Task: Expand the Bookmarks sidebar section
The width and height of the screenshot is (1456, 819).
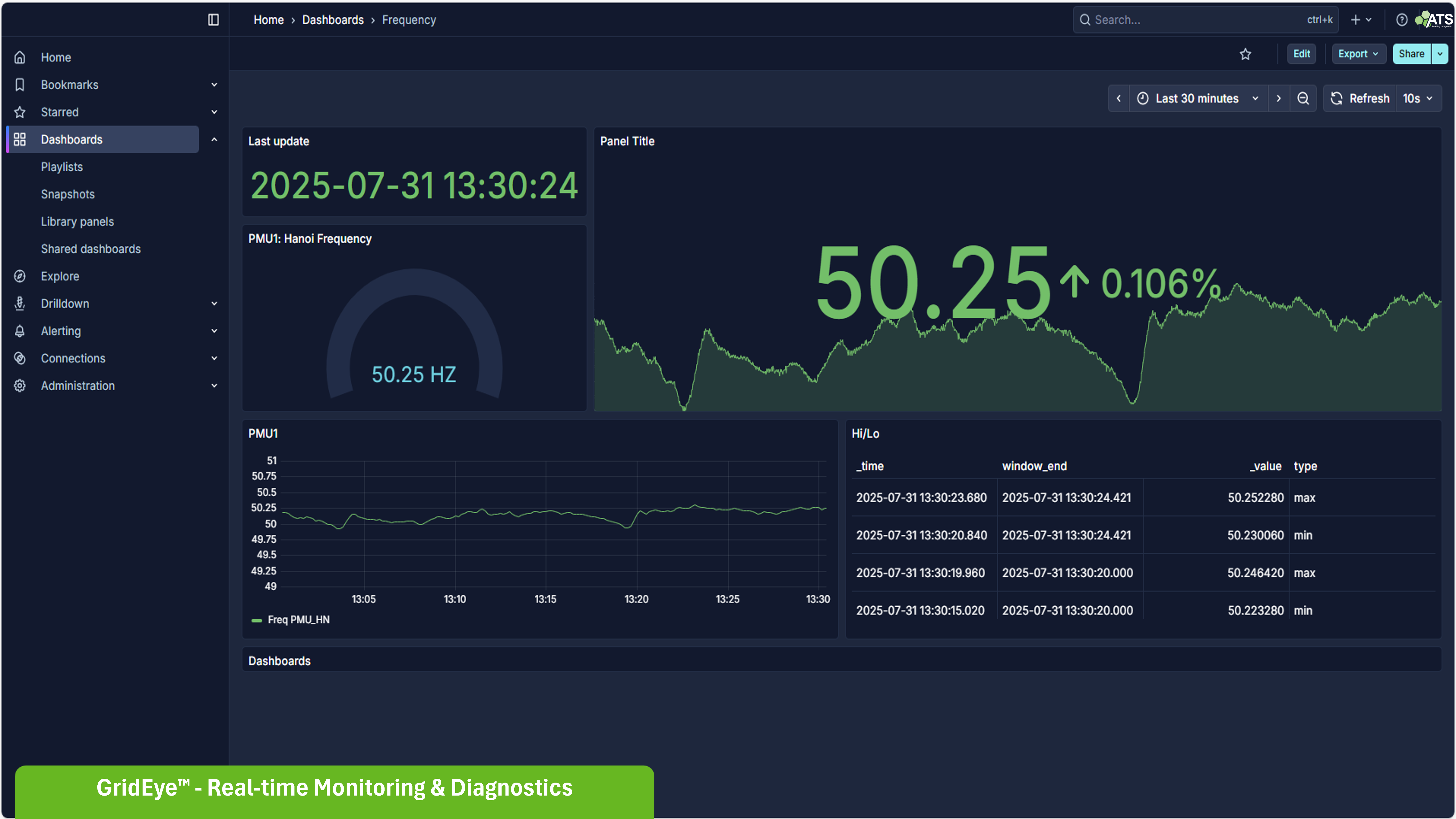Action: [x=214, y=85]
